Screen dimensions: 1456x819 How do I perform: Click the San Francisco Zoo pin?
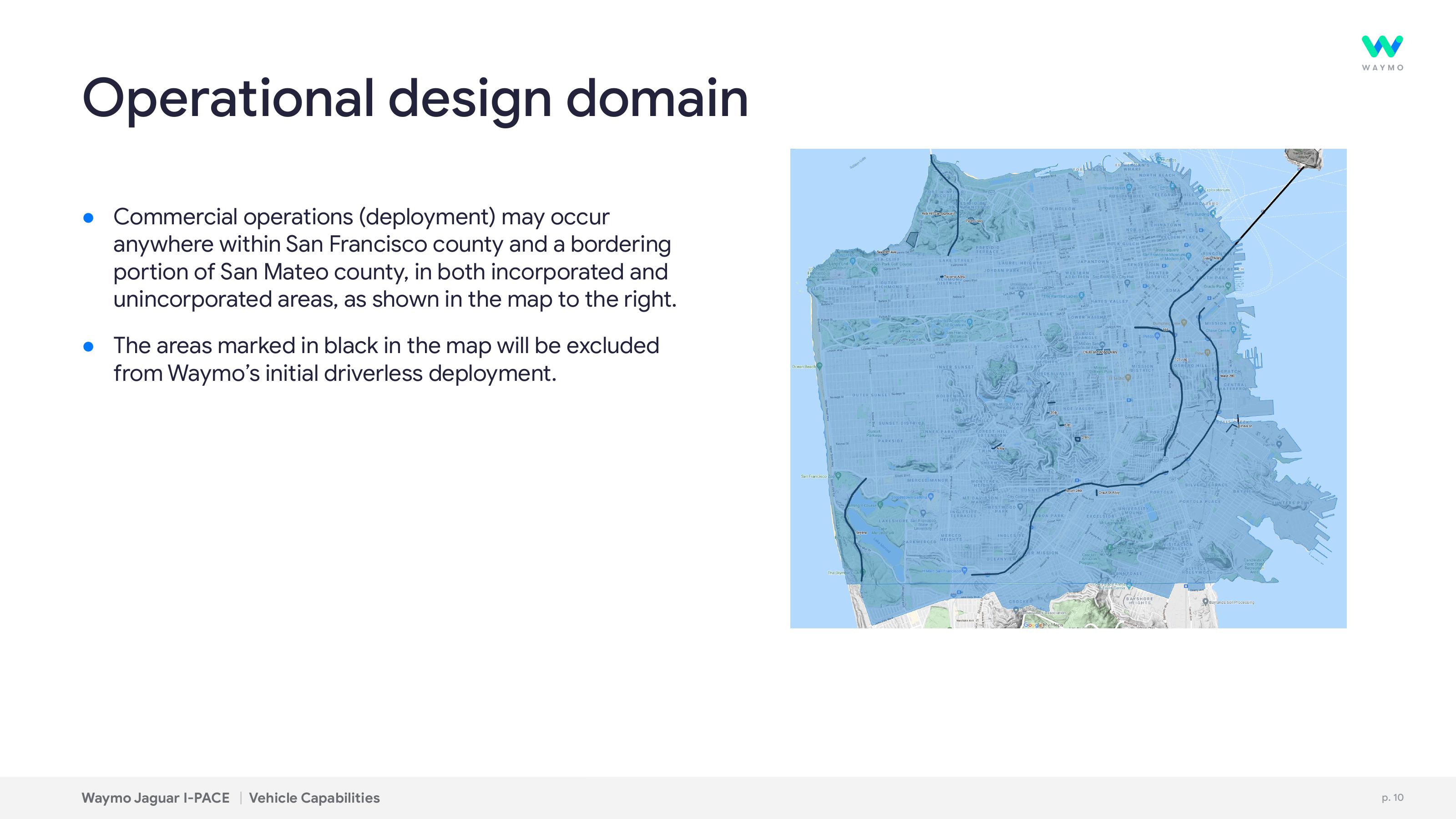point(838,476)
